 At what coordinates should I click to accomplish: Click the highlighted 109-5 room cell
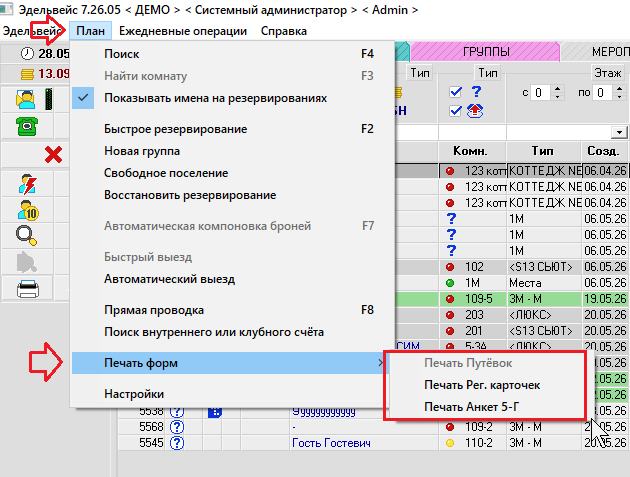473,299
